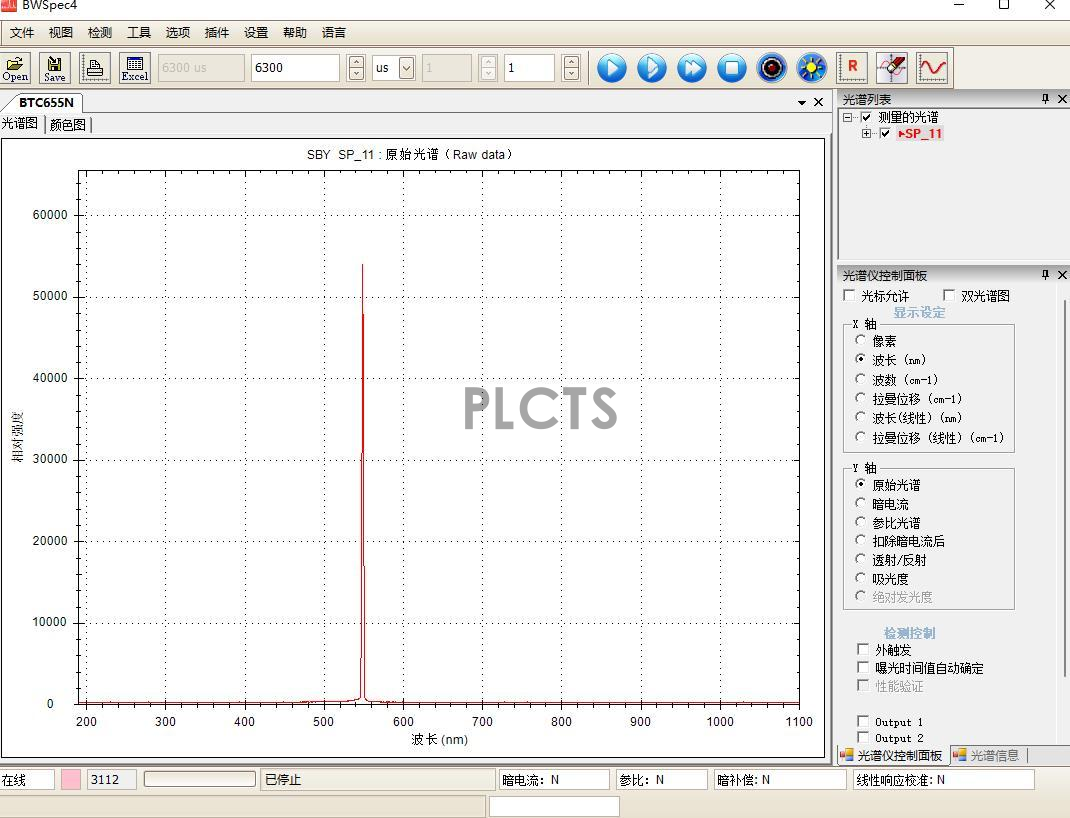The image size is (1070, 818).
Task: Pin the 光谱列表 panel
Action: pyautogui.click(x=1045, y=99)
